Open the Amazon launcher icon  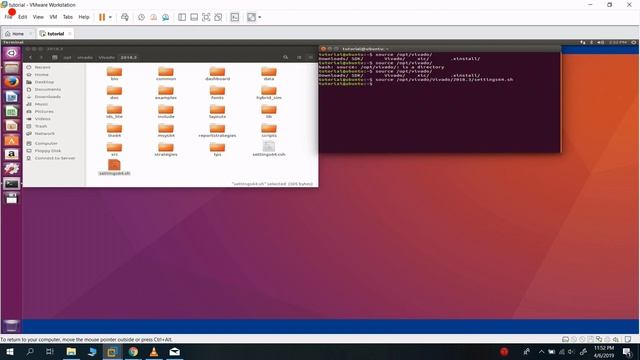point(11,155)
